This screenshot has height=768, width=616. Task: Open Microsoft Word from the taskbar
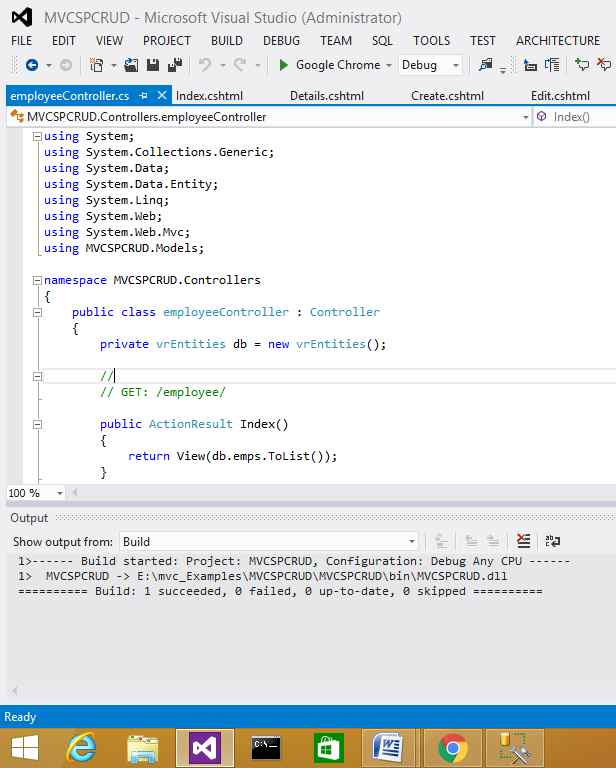pos(387,748)
